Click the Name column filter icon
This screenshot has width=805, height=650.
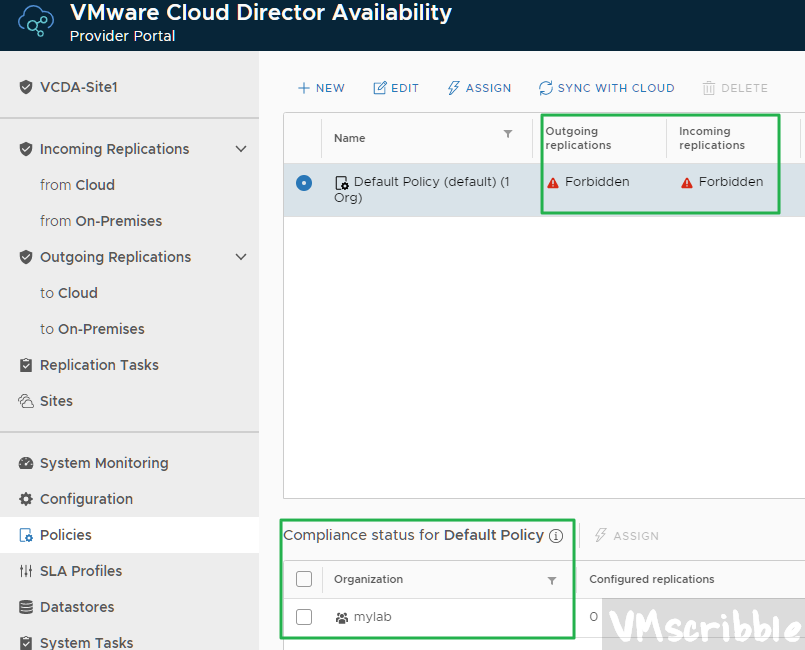(508, 134)
